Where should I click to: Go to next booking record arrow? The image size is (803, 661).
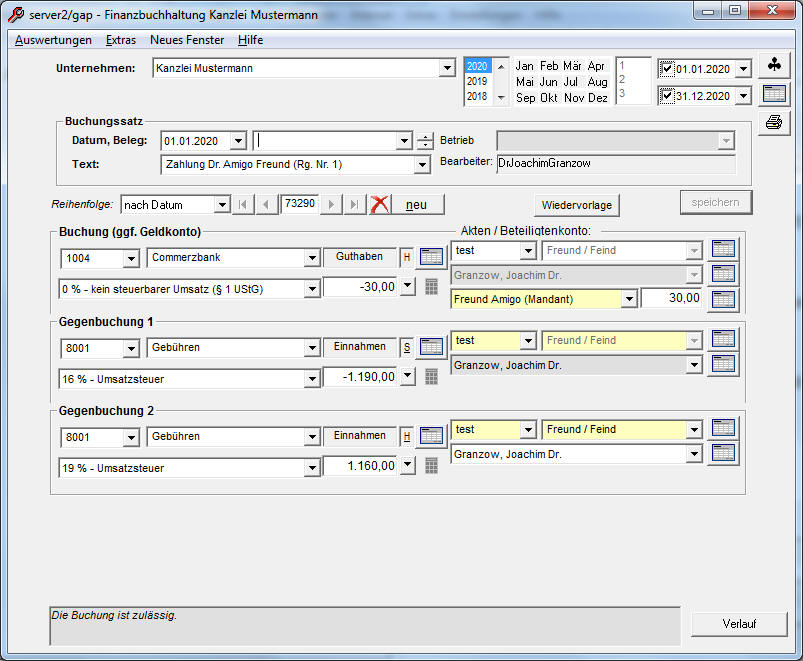(x=331, y=204)
